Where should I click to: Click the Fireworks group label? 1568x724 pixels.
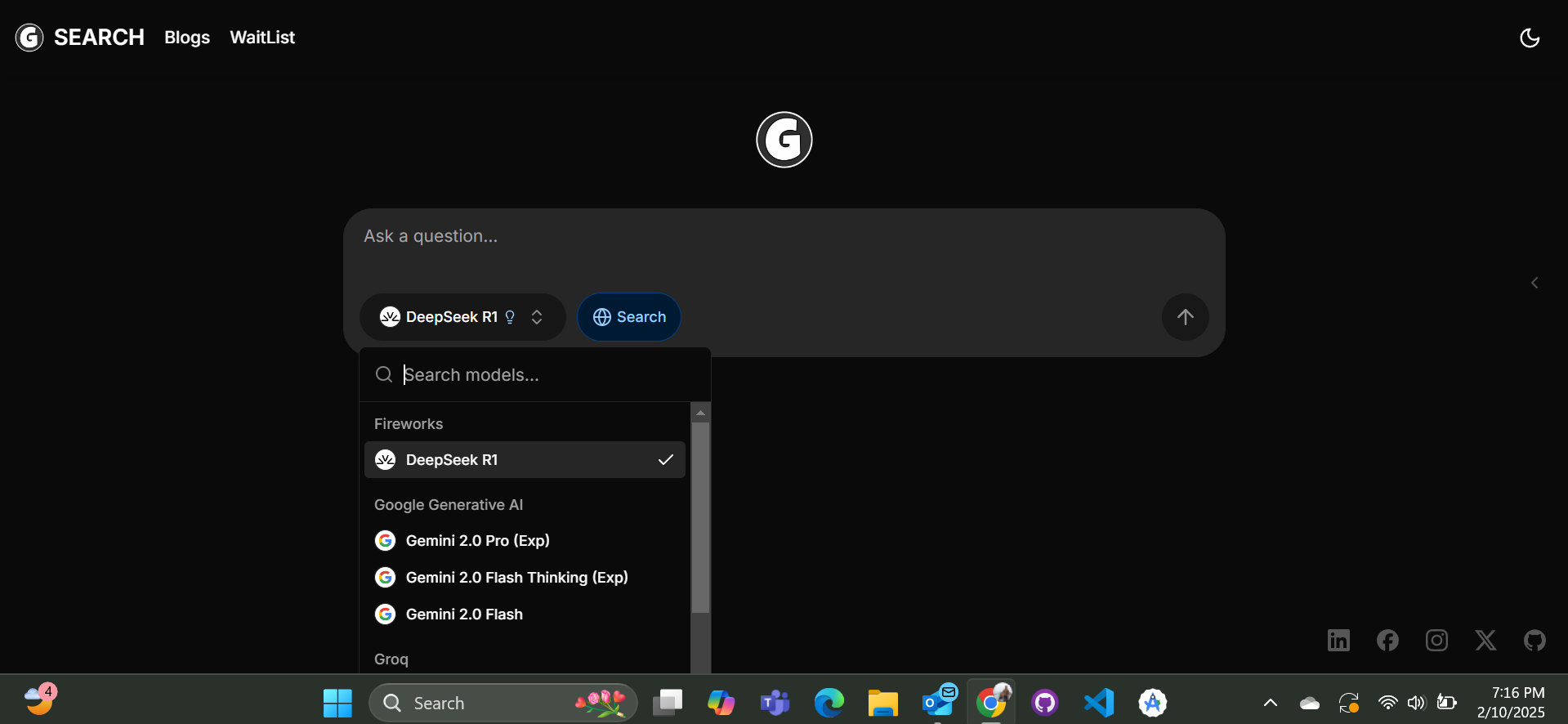pos(409,424)
